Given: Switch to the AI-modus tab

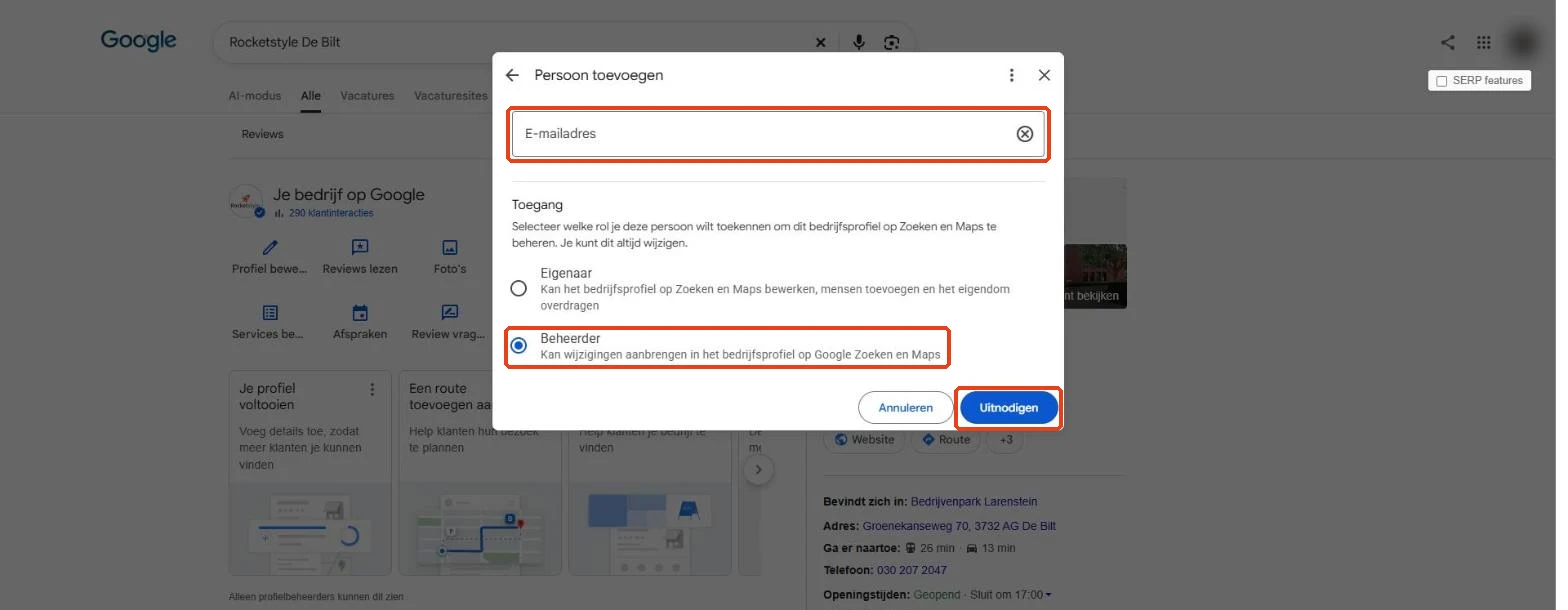Looking at the screenshot, I should 255,96.
